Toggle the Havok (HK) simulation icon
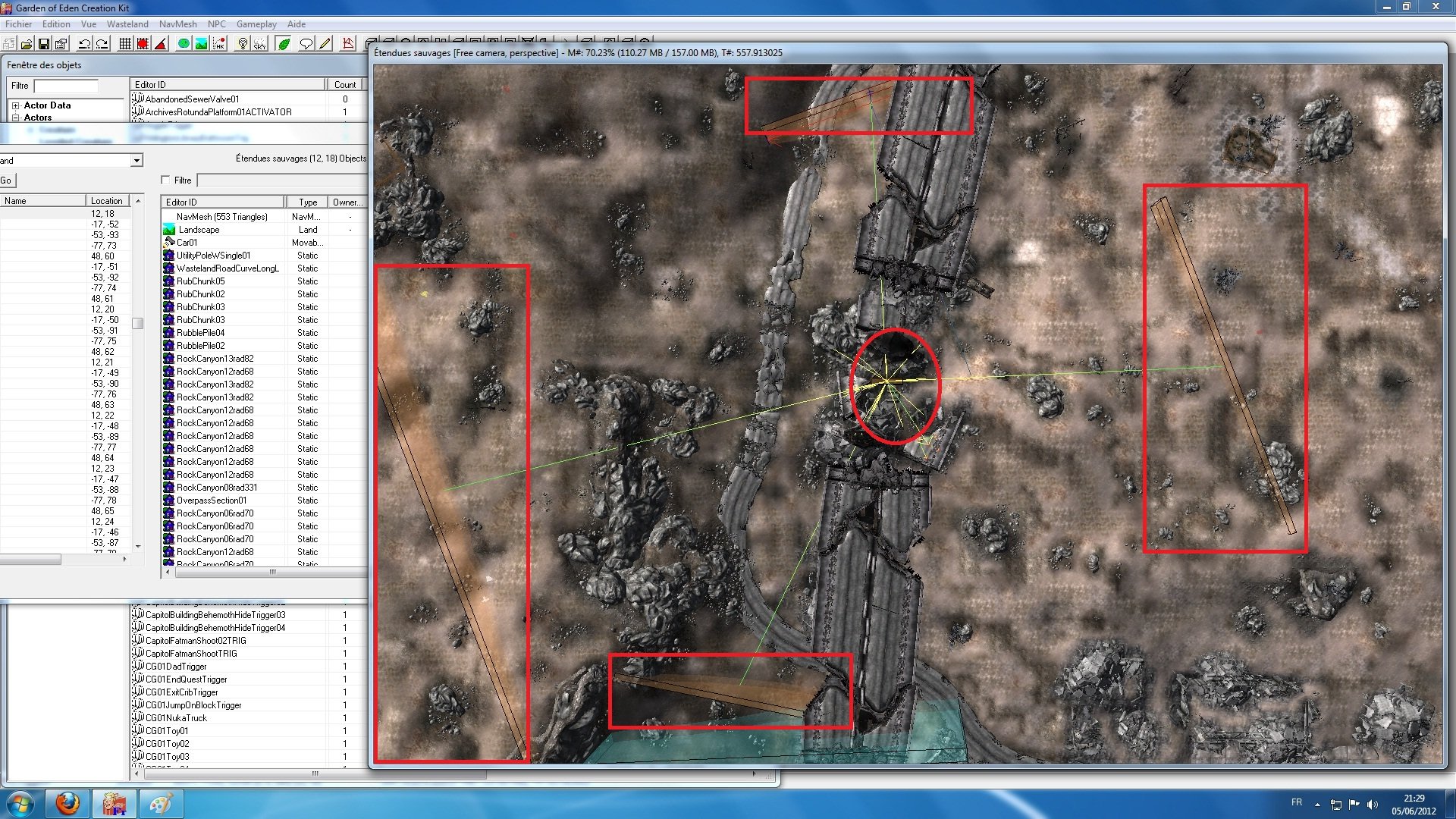This screenshot has height=819, width=1456. 218,44
